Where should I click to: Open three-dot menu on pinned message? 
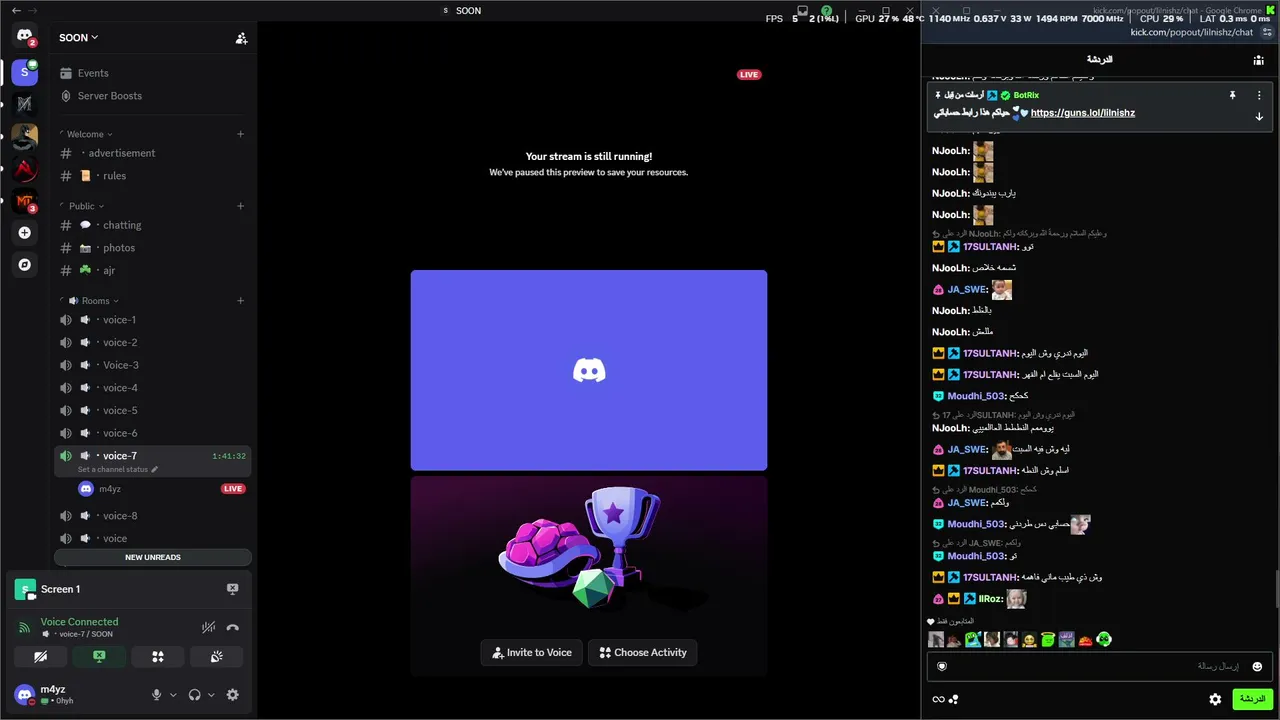pyautogui.click(x=1259, y=95)
